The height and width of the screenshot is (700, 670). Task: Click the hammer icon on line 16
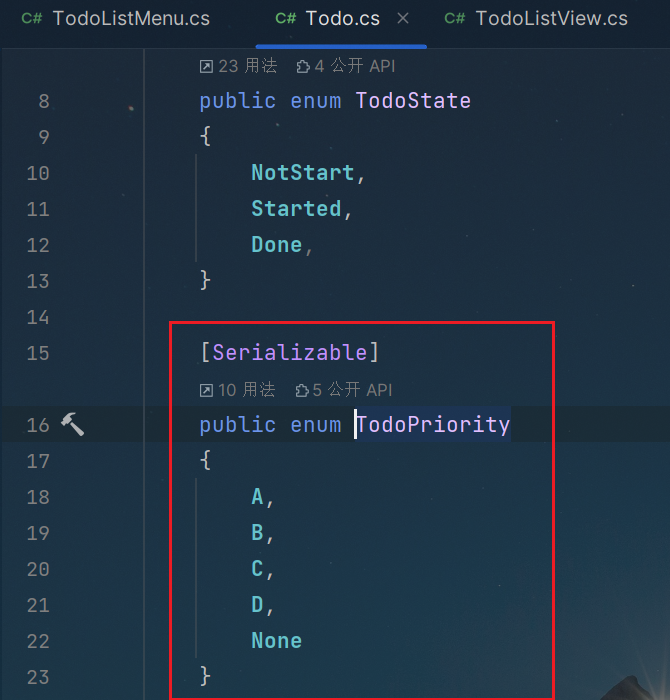click(x=72, y=424)
